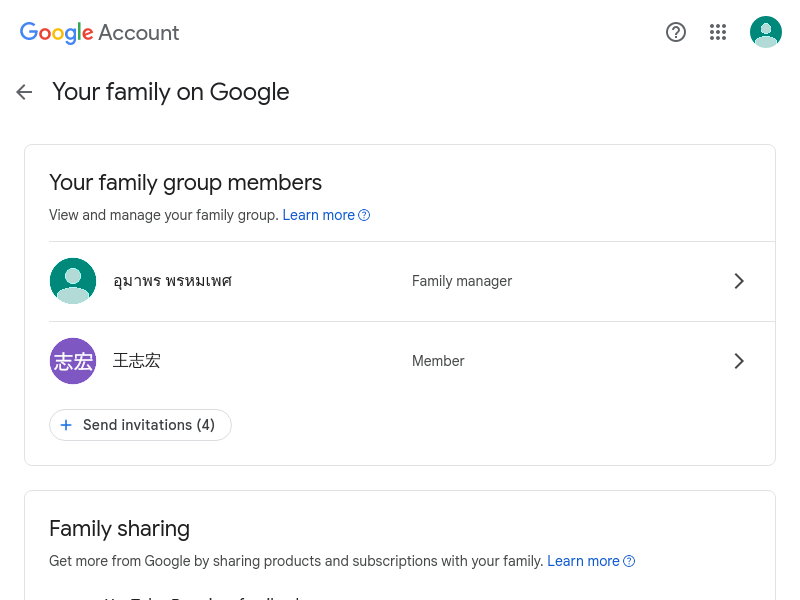Click the Your family group members heading
Viewport: 800px width, 600px height.
(185, 183)
